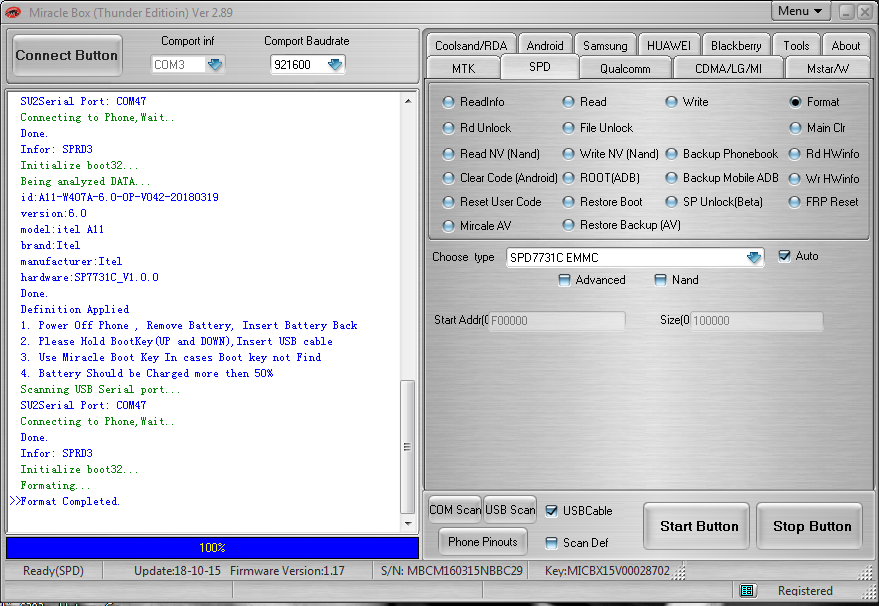Select Restore Backup (AV) option
This screenshot has height=606, width=879.
[622, 225]
